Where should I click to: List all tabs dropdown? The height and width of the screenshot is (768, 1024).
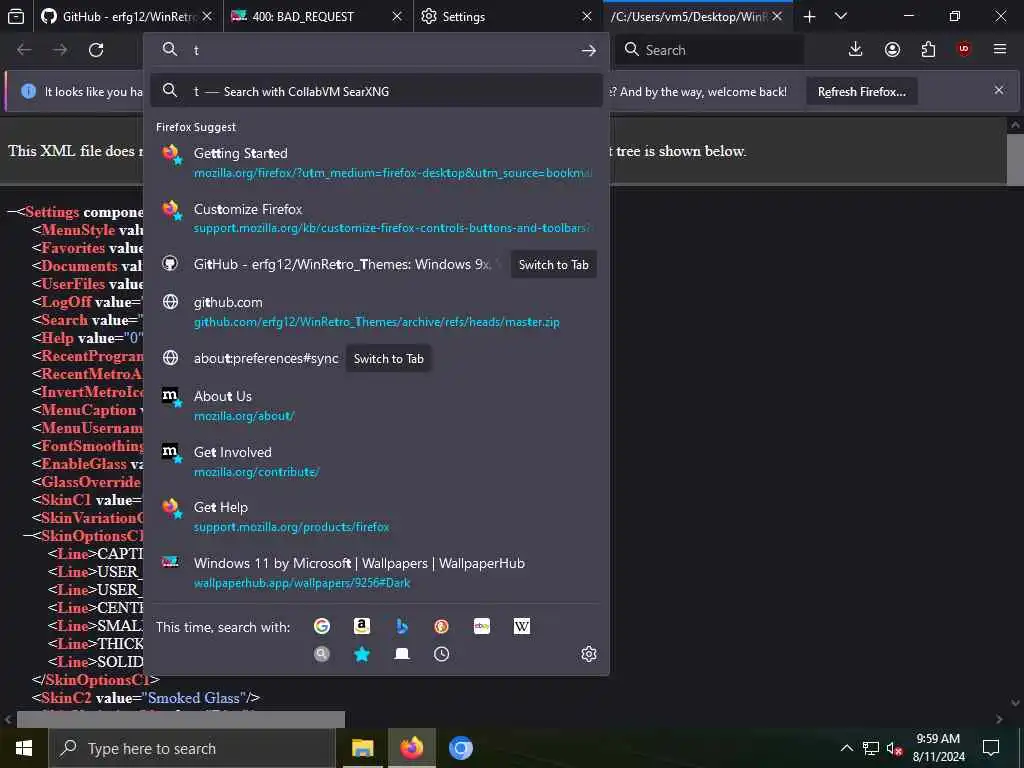(x=841, y=16)
